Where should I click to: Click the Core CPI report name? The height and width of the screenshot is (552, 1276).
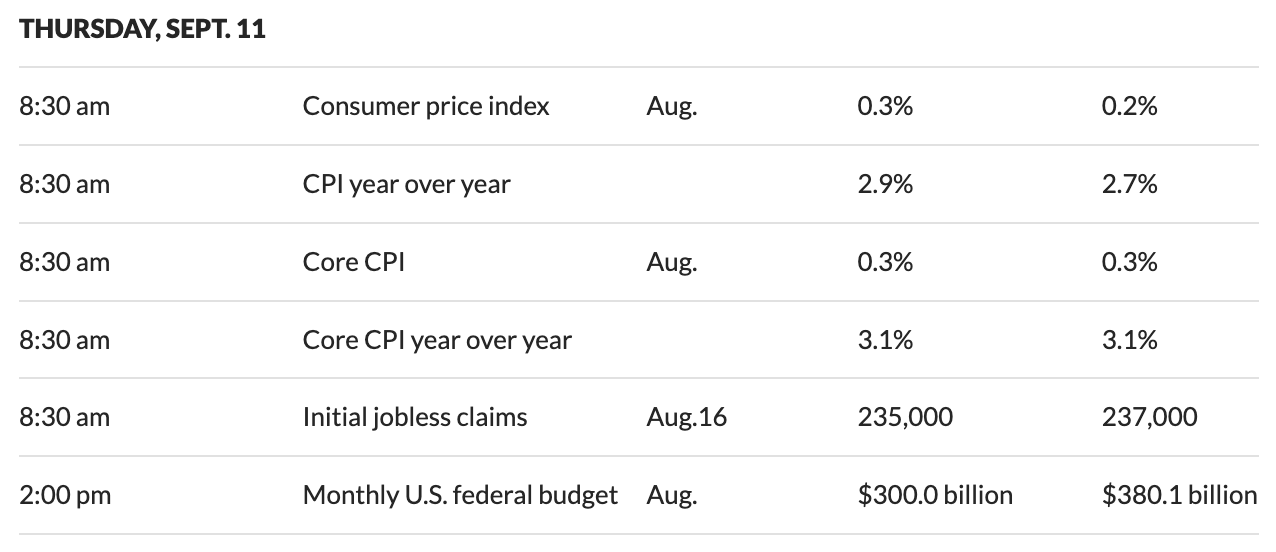coord(353,262)
